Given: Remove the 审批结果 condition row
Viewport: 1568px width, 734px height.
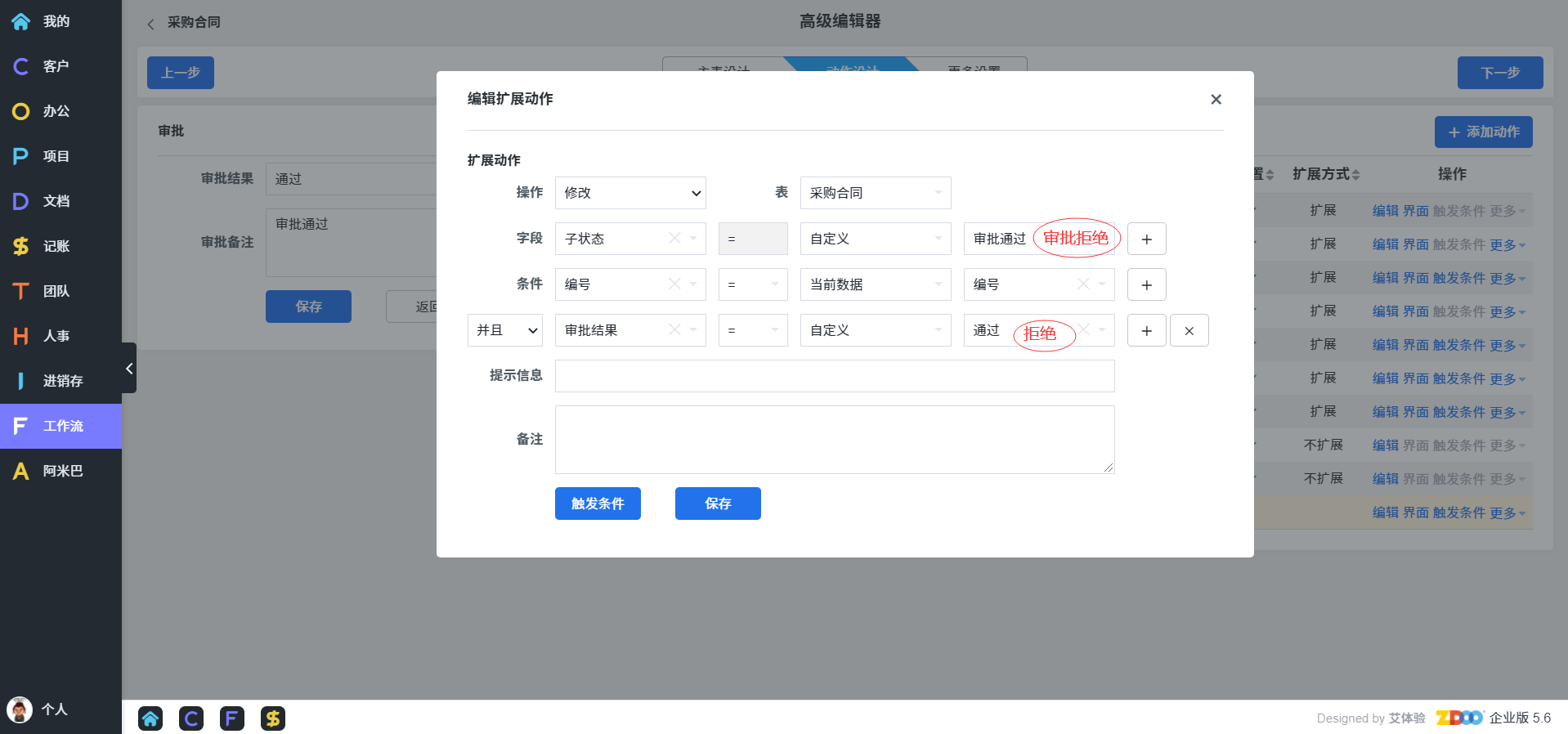Looking at the screenshot, I should tap(1189, 331).
